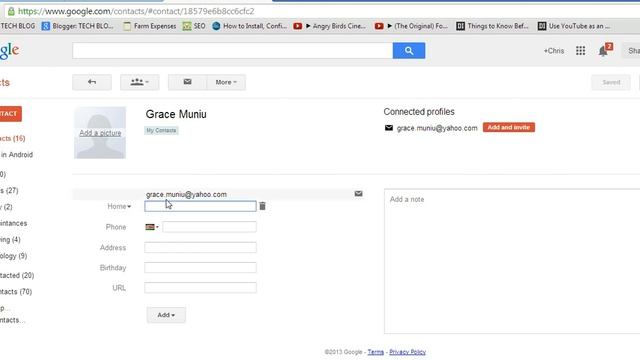Open Blogger: TECH BLO... bookmark

click(x=78, y=26)
